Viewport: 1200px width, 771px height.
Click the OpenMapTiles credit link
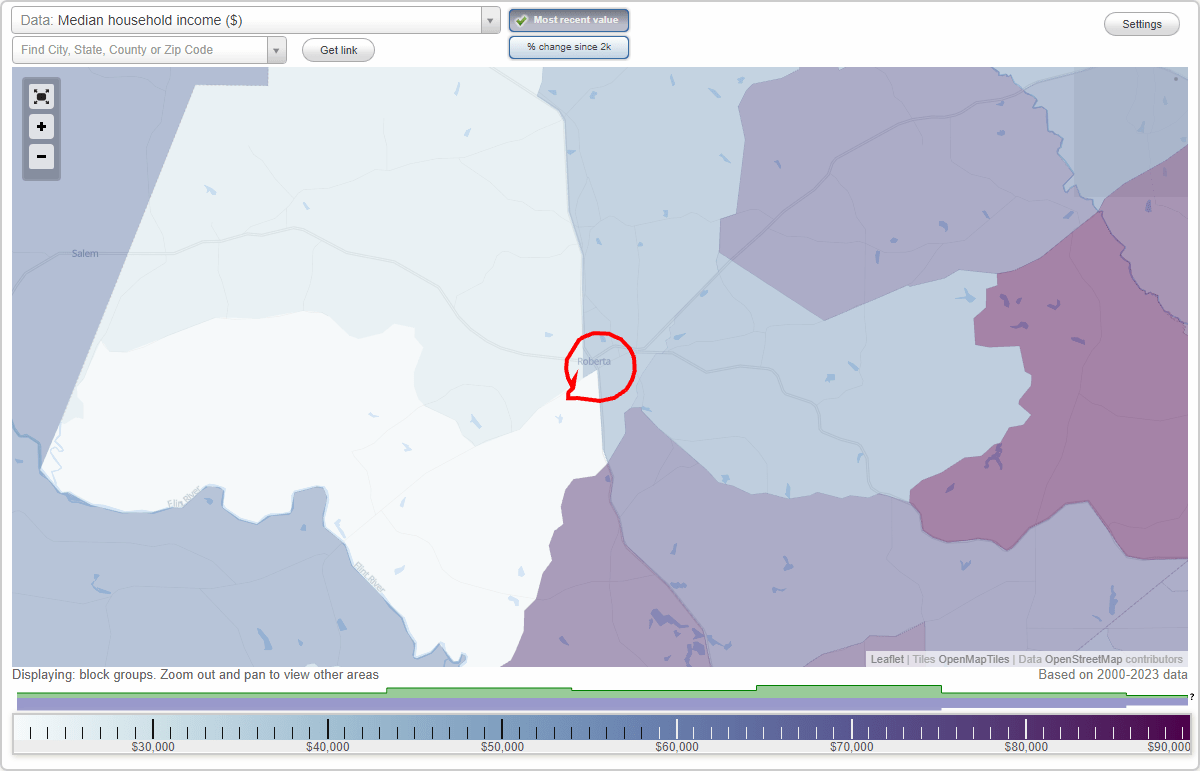[973, 659]
